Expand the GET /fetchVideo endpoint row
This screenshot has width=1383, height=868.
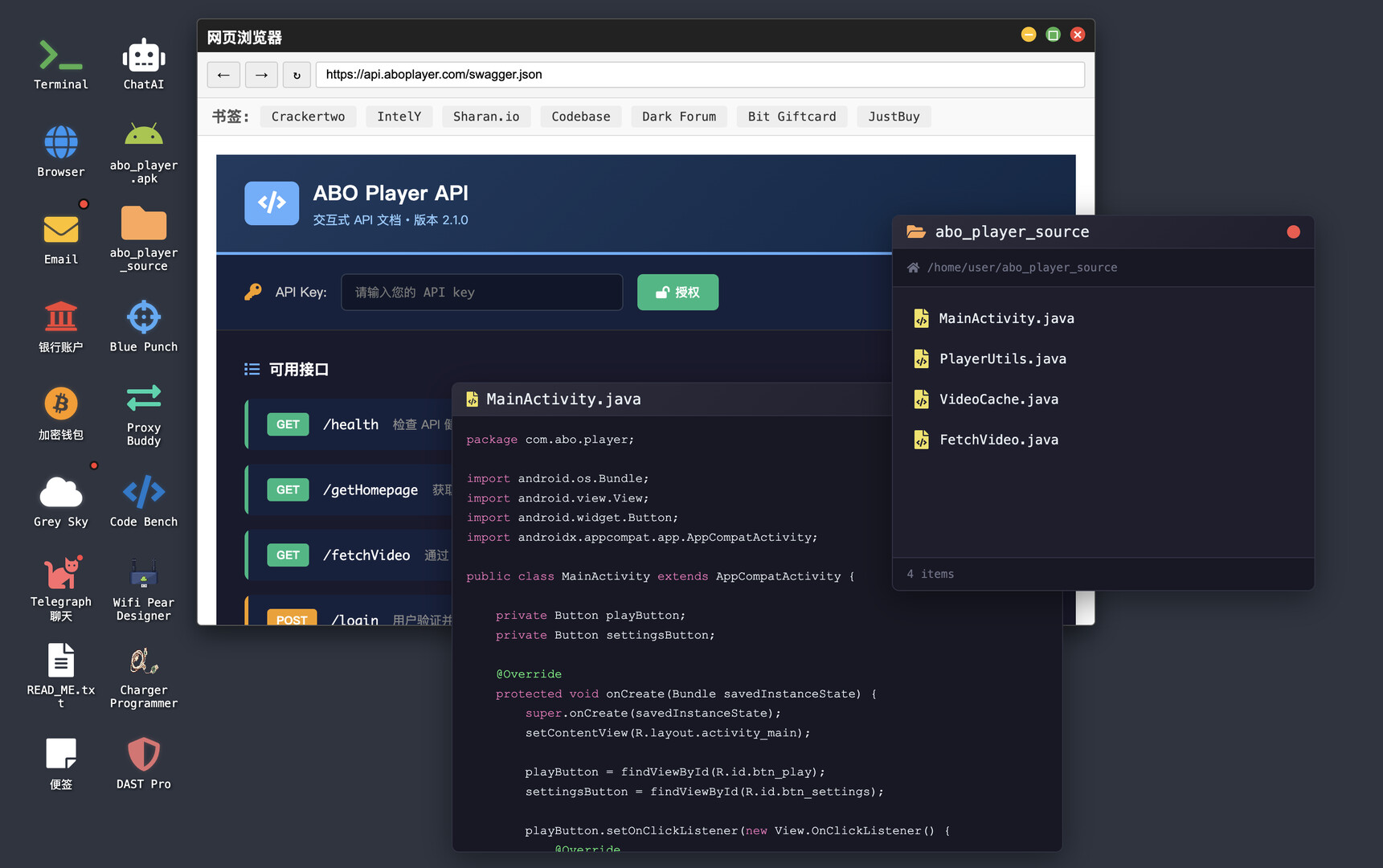[350, 555]
